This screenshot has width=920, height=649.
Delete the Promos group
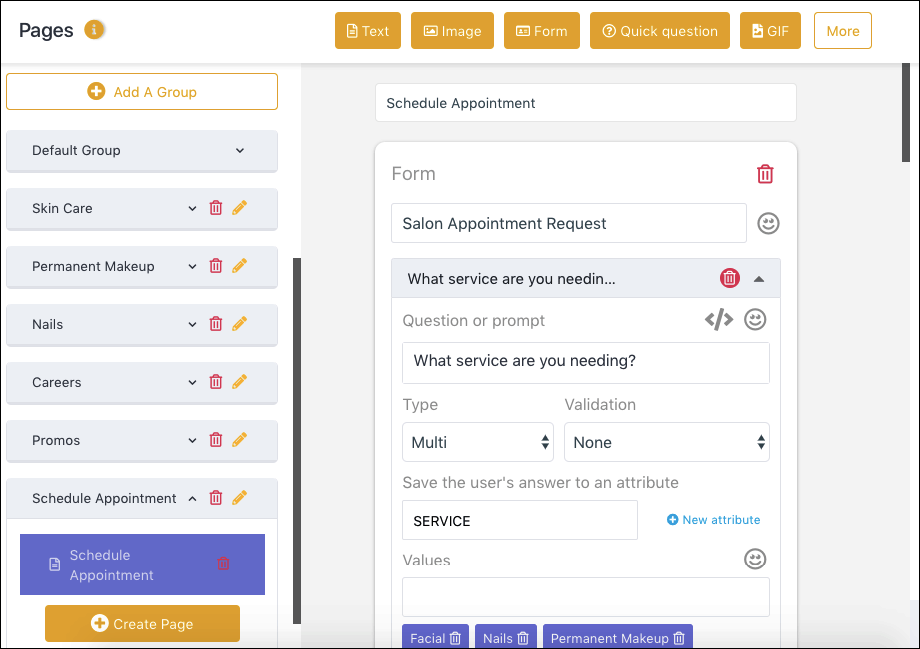[216, 440]
